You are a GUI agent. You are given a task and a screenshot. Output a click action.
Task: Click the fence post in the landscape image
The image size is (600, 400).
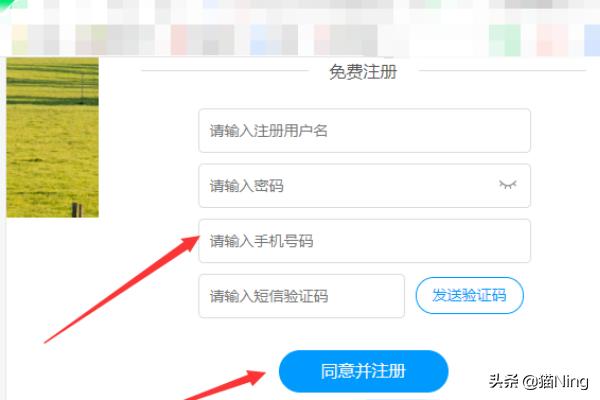(x=77, y=210)
